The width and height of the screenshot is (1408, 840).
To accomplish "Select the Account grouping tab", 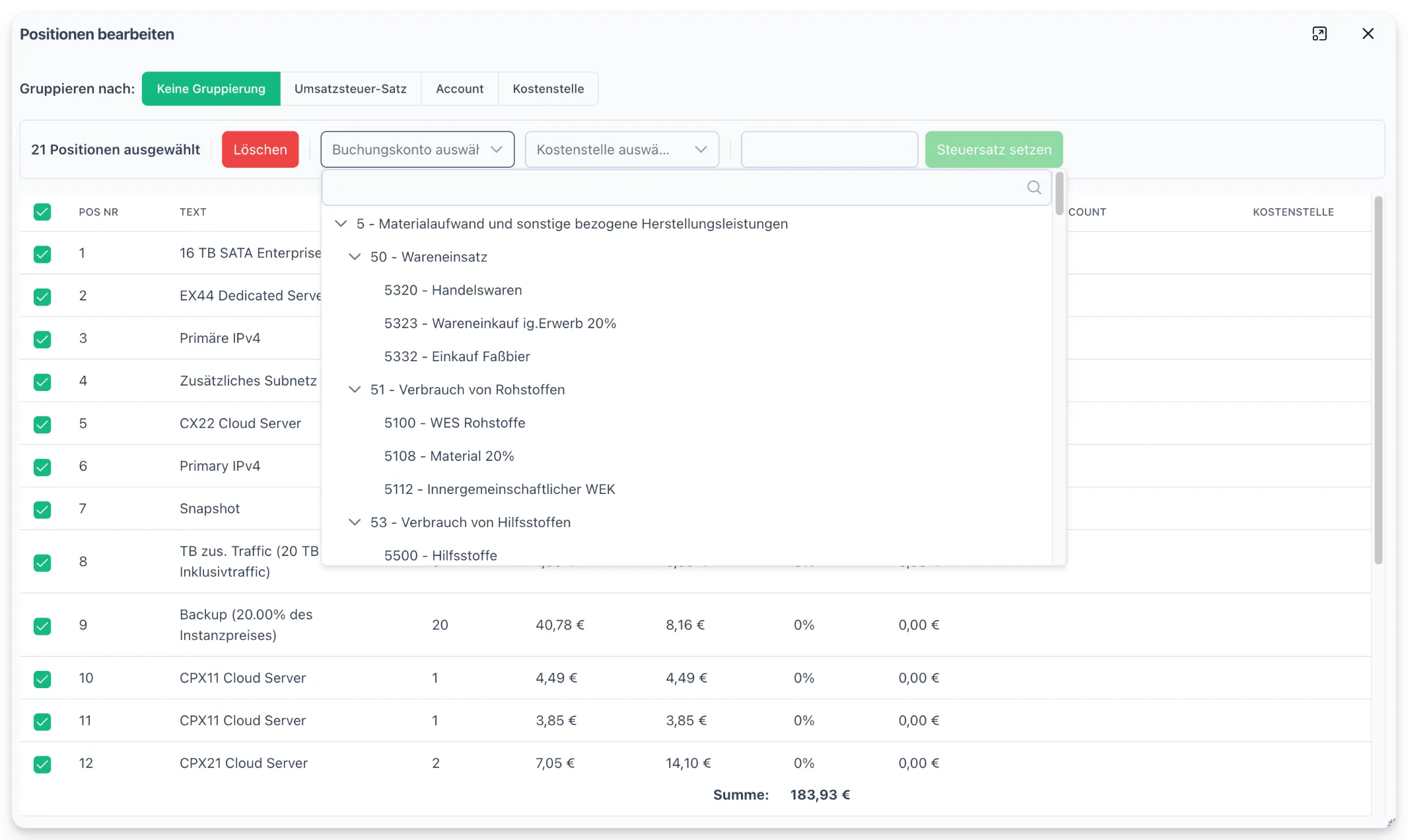I will tap(460, 88).
